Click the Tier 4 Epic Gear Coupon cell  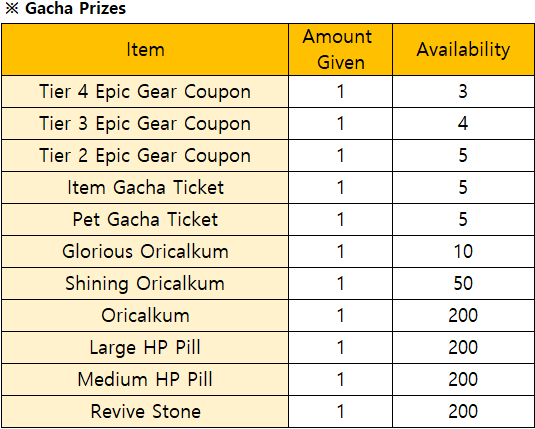(145, 91)
